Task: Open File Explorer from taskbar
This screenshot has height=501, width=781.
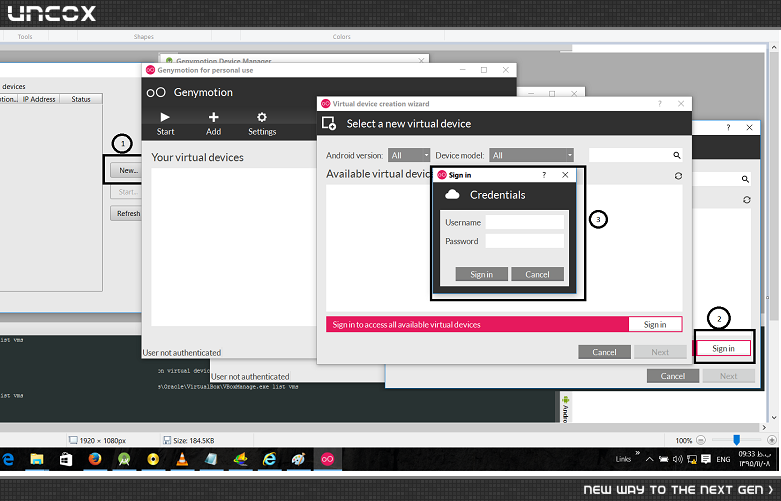Action: [37, 459]
